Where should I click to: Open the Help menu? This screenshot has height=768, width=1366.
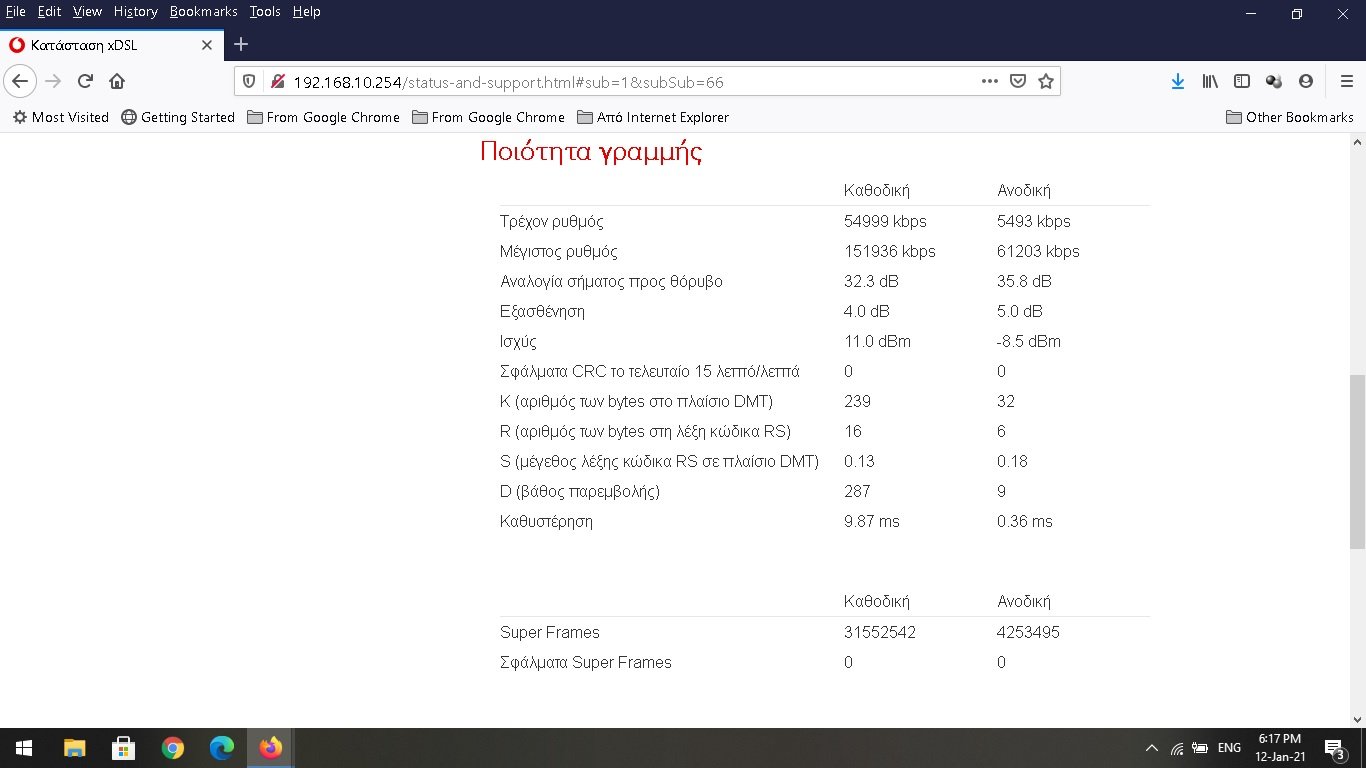[x=306, y=11]
